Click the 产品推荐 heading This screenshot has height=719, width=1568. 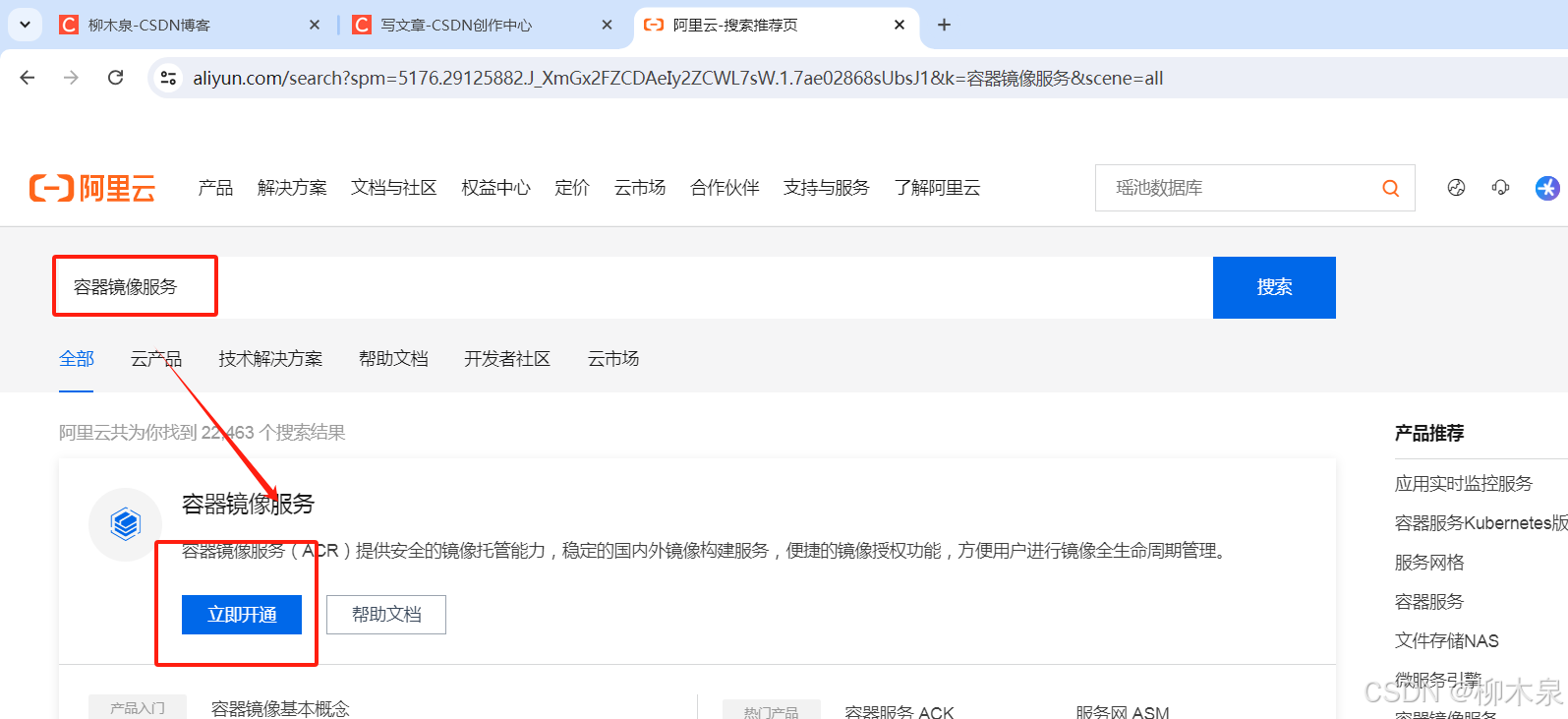[x=1429, y=433]
